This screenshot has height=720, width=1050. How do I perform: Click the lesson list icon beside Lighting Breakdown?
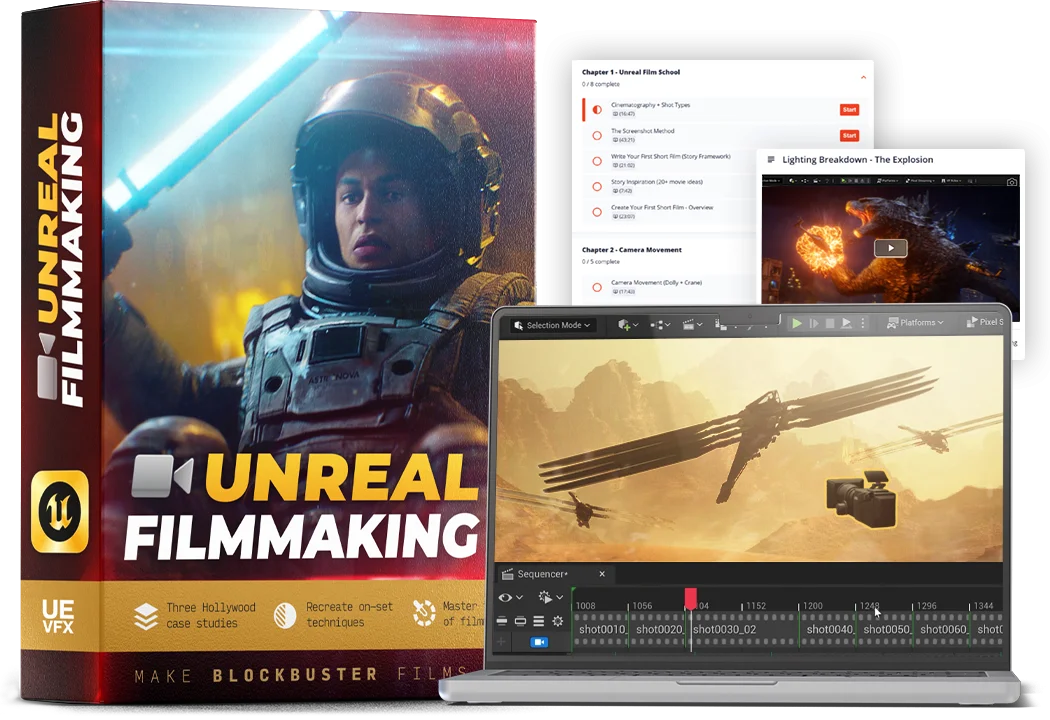coord(771,159)
